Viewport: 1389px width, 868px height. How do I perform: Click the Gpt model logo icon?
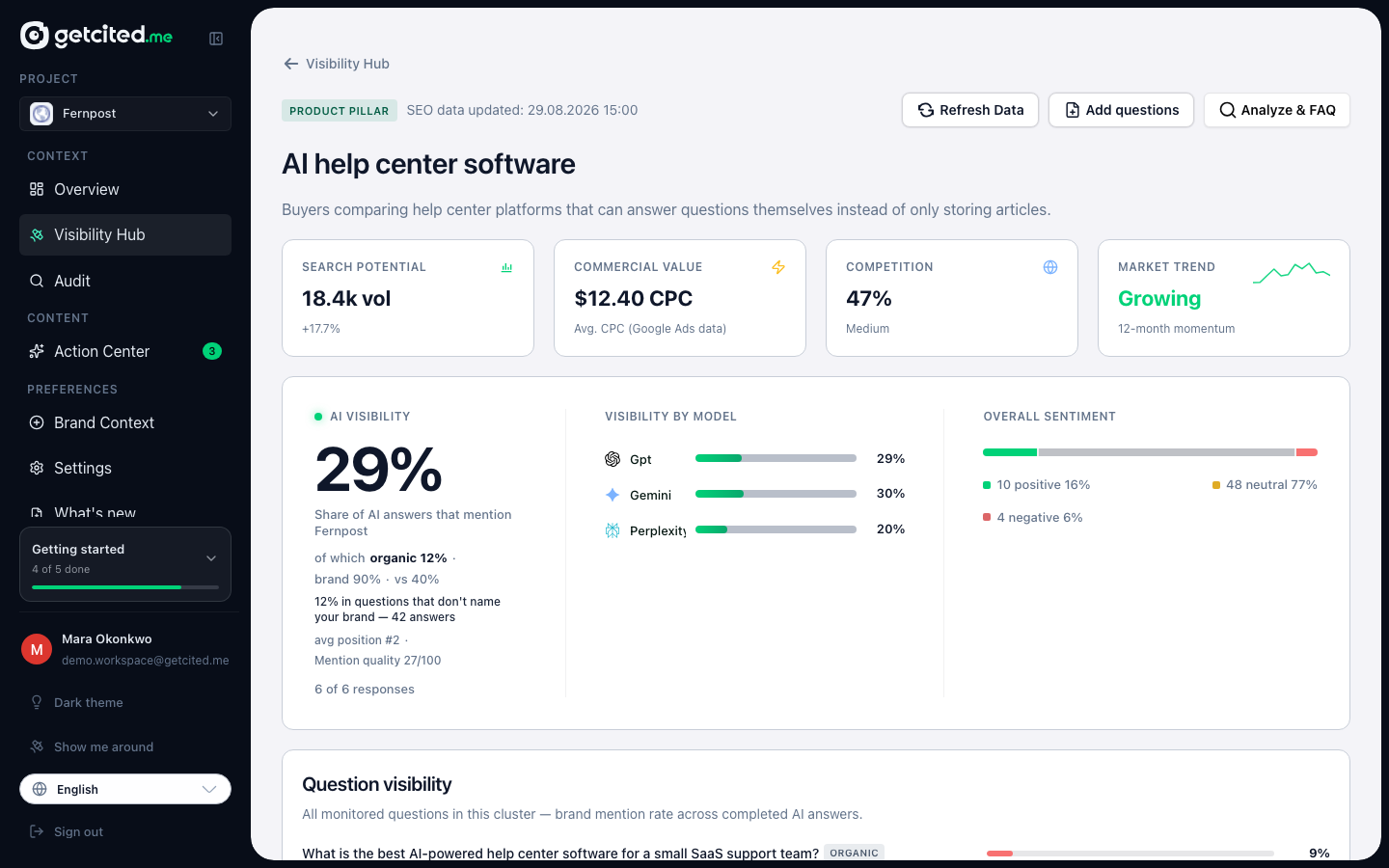[x=613, y=459]
